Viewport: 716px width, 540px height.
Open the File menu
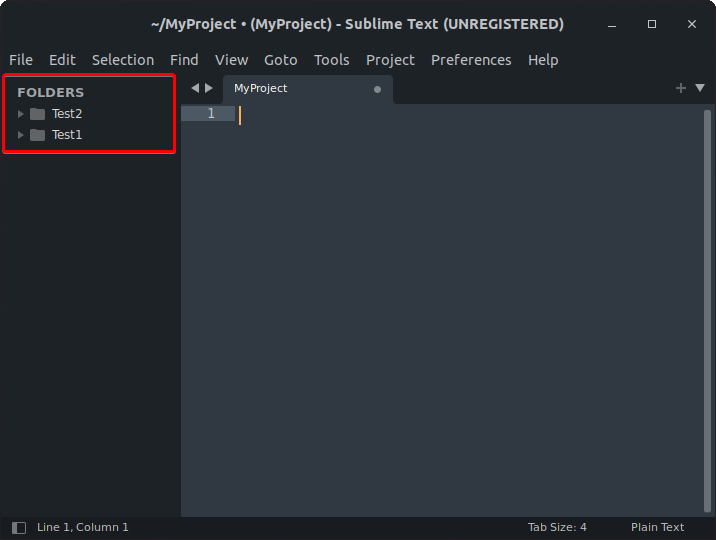click(x=21, y=60)
